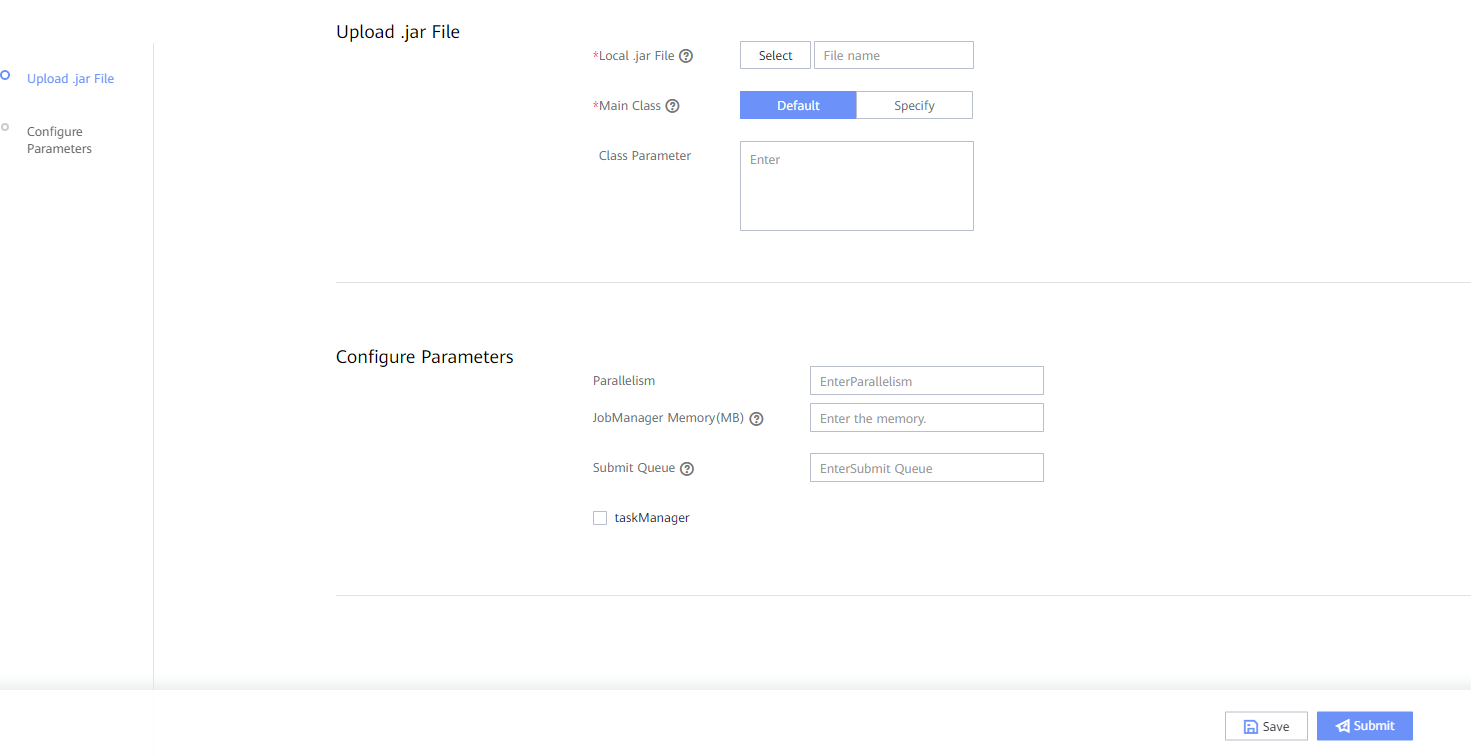Click the paper plane icon in Submit button

pyautogui.click(x=1343, y=726)
